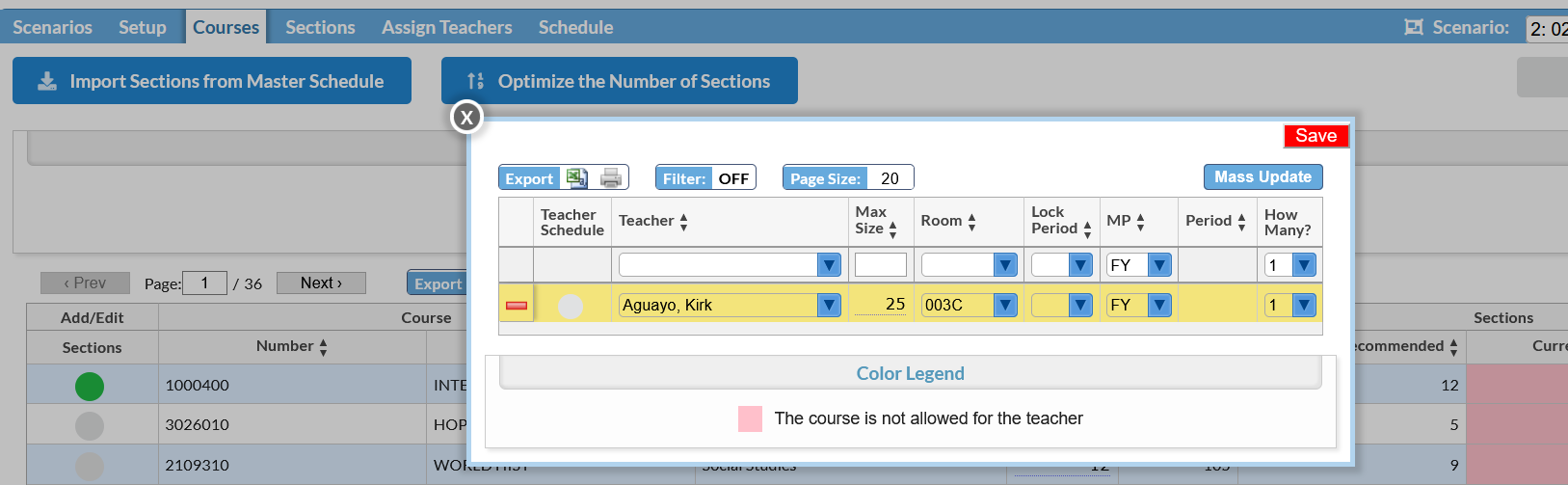Sort by Room column arrows
Image resolution: width=1568 pixels, height=485 pixels.
point(971,222)
